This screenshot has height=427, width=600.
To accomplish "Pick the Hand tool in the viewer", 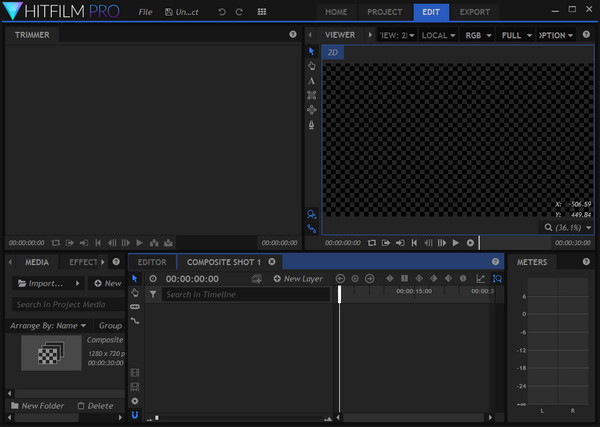I will coord(312,65).
